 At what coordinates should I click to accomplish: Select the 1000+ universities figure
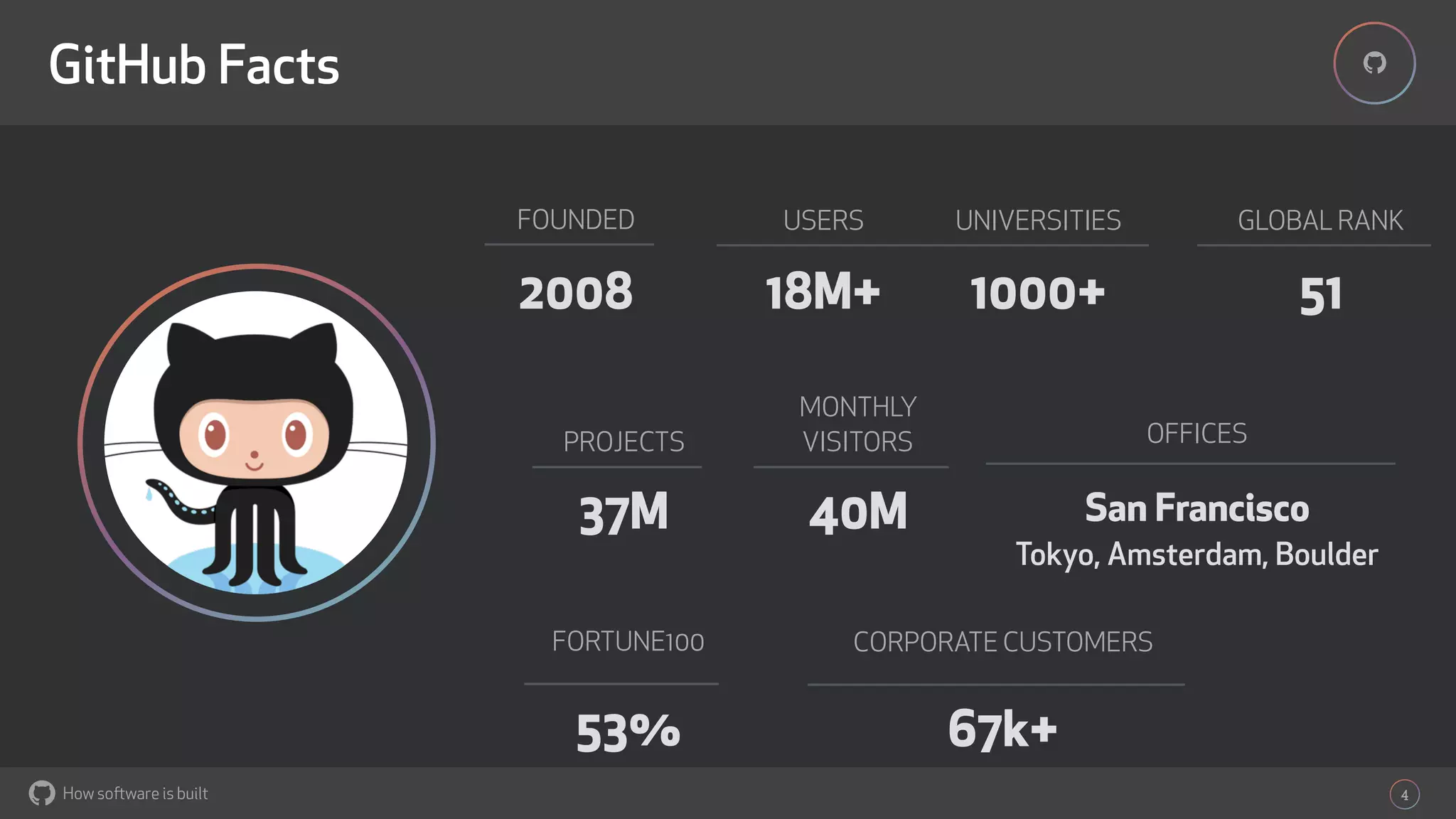(x=1037, y=293)
